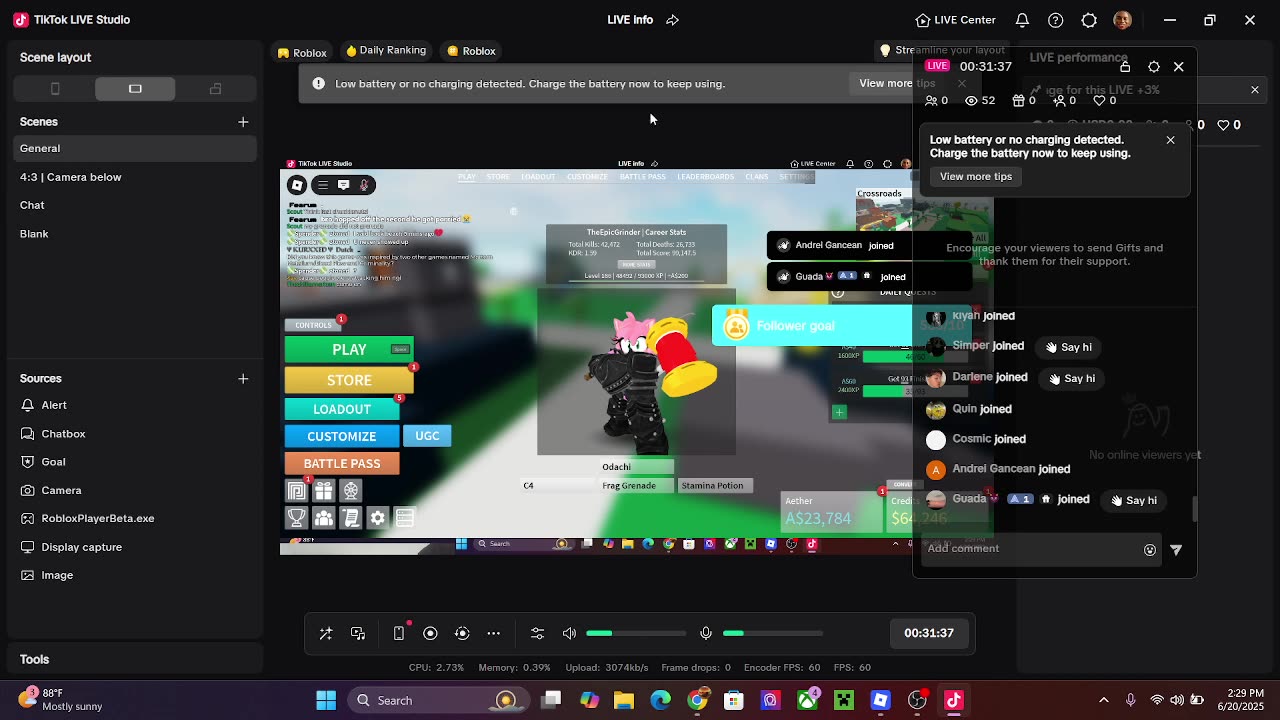Click the record button in bottom toolbar
Image resolution: width=1280 pixels, height=720 pixels.
pyautogui.click(x=430, y=633)
